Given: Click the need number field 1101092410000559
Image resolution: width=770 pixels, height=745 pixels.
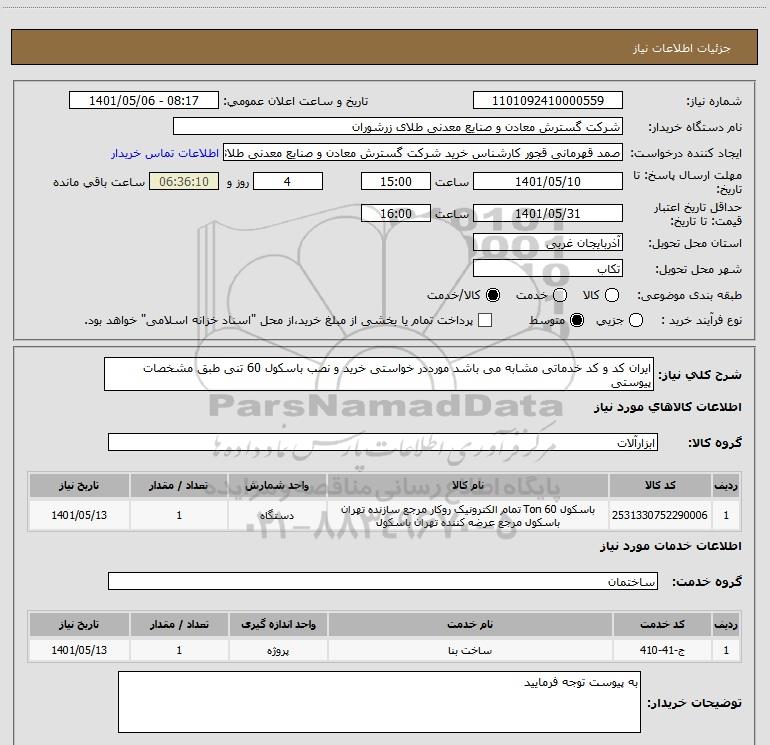Looking at the screenshot, I should 548,101.
